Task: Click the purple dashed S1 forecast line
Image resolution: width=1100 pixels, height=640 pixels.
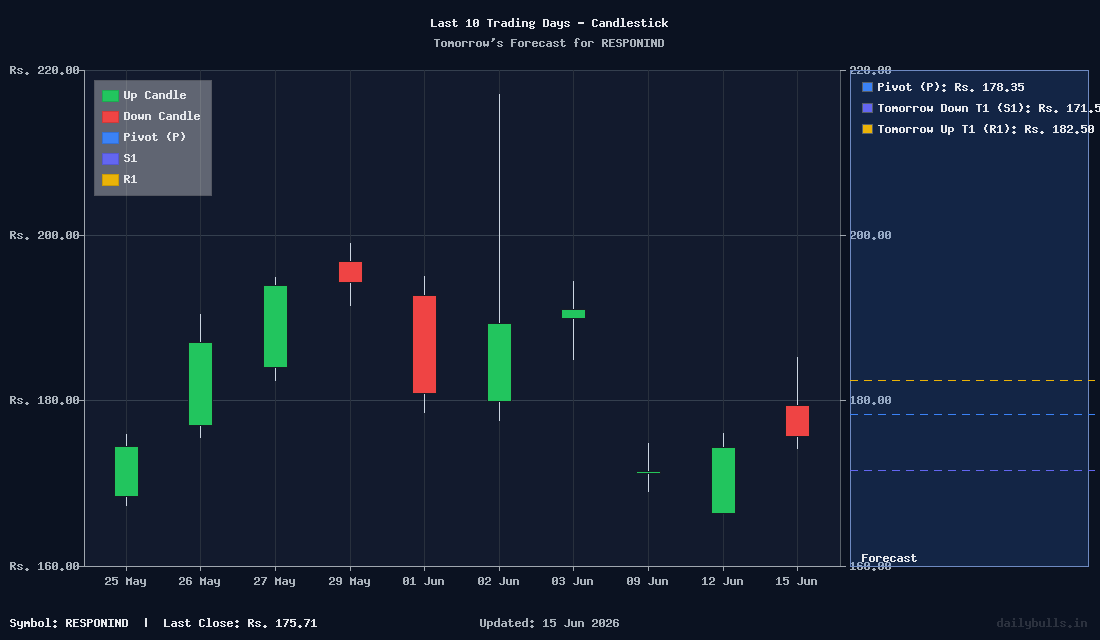Action: coord(970,470)
